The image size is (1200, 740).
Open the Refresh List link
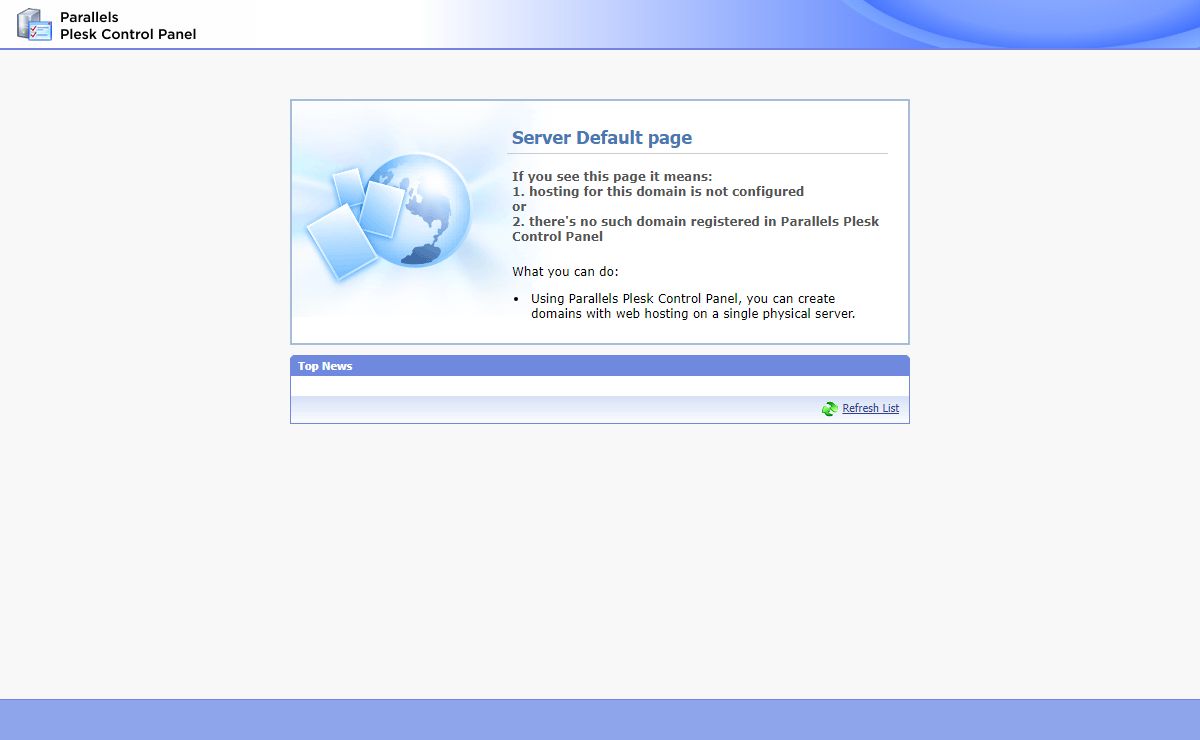[871, 408]
